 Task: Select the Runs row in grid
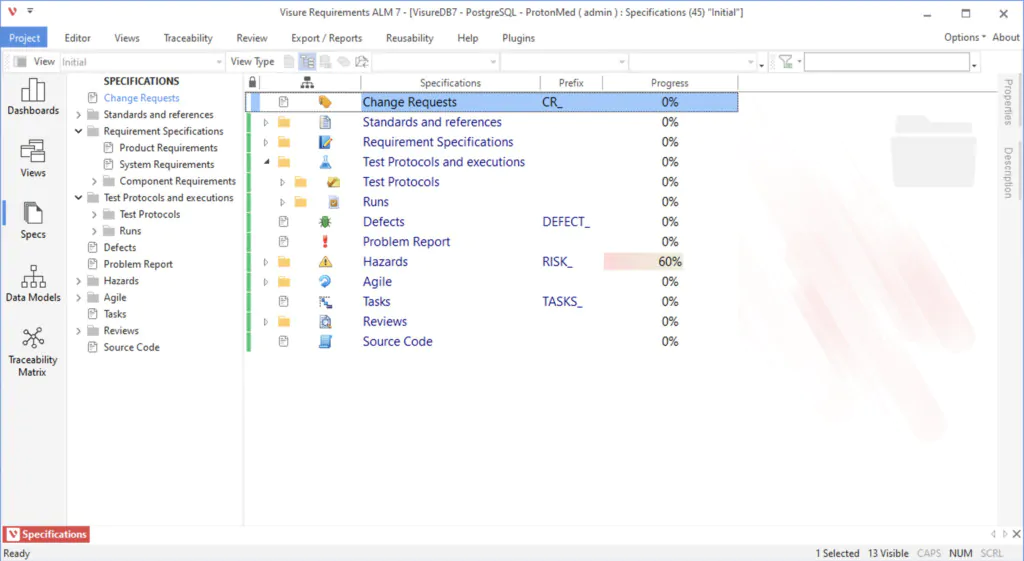point(376,202)
